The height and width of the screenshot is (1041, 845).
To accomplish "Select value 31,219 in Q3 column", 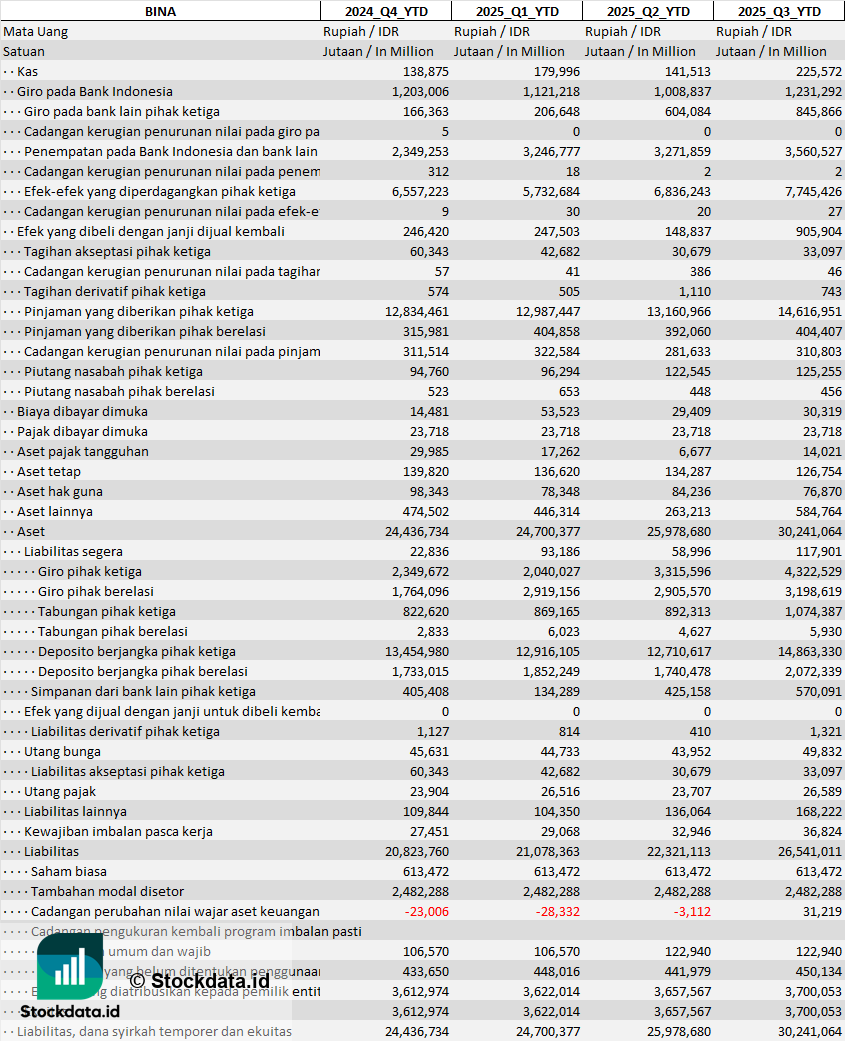I will [x=822, y=912].
